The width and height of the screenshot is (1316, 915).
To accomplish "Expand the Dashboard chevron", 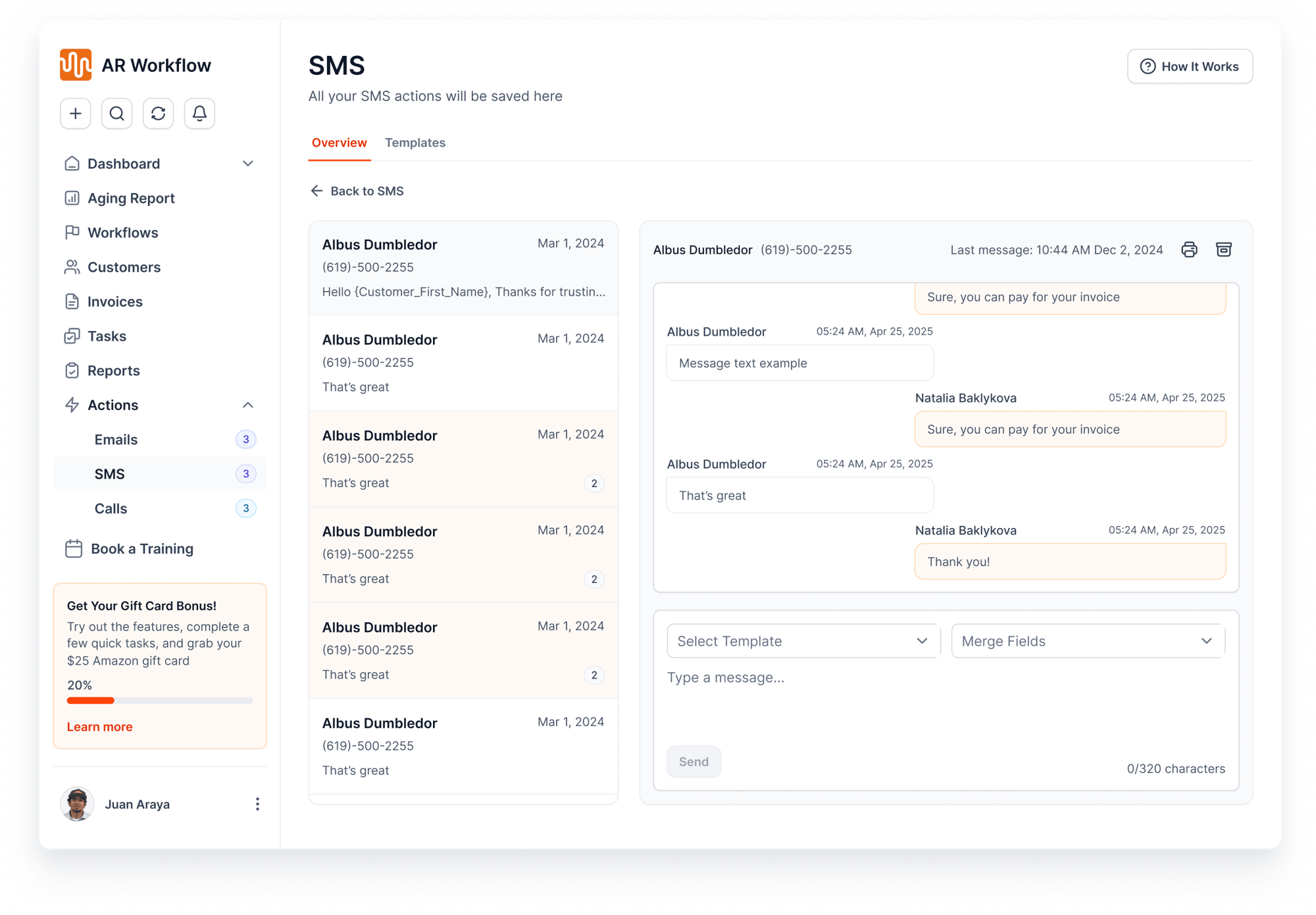I will [x=248, y=163].
